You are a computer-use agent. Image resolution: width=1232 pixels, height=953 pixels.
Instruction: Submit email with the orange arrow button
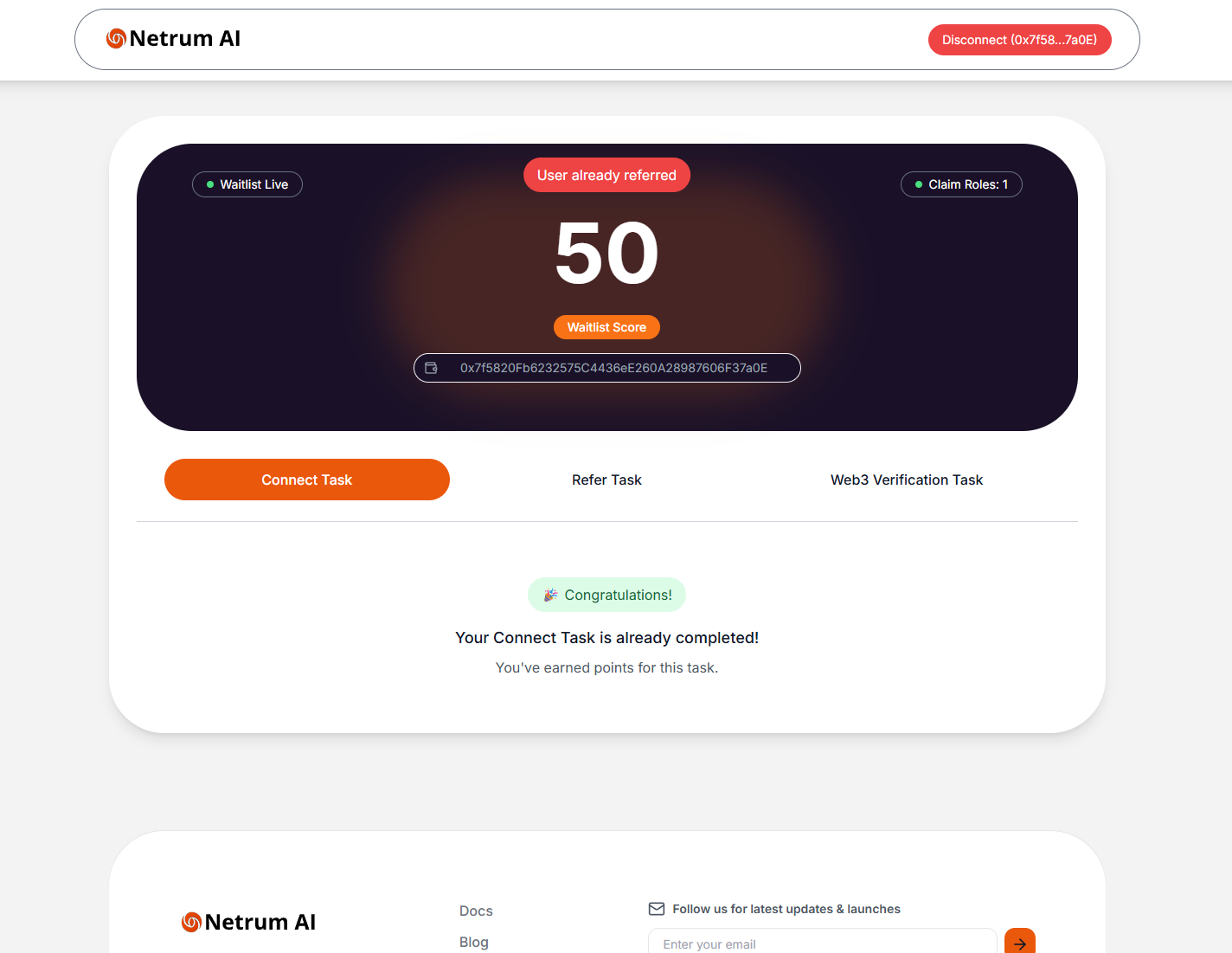pyautogui.click(x=1020, y=943)
